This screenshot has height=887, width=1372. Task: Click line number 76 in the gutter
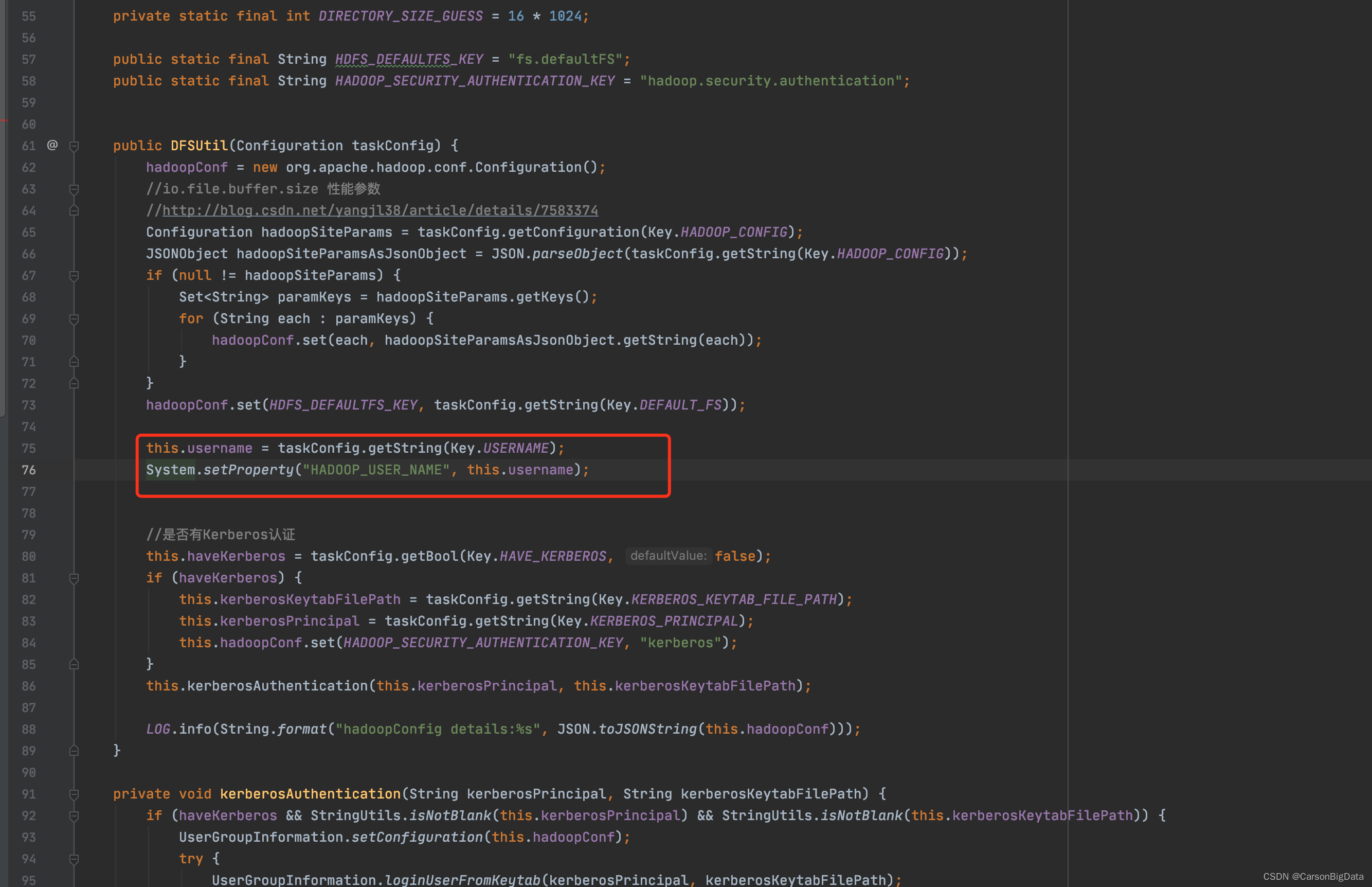pos(29,470)
